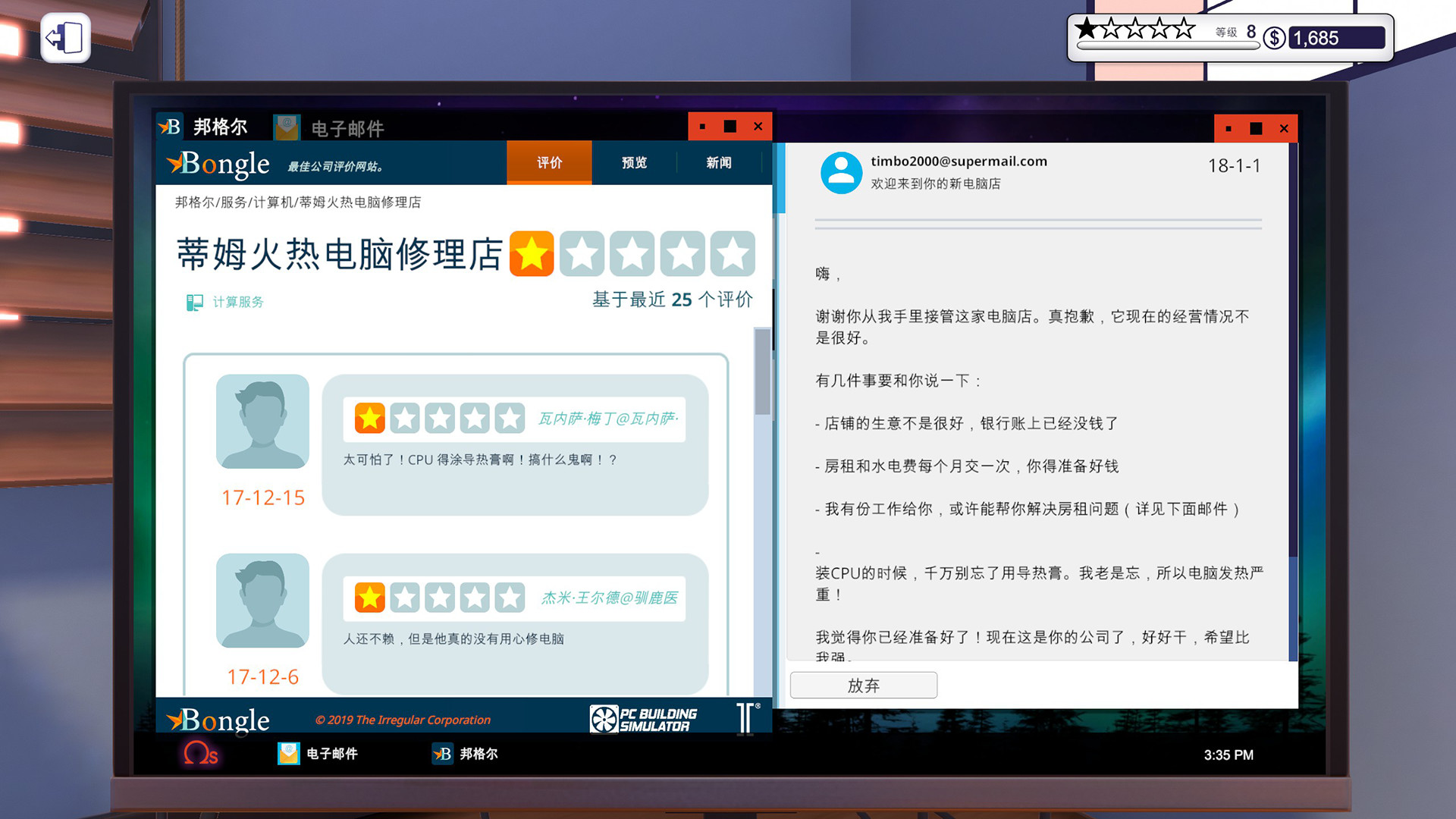Viewport: 1456px width, 819px height.
Task: Minimize the Bongle browser window
Action: click(x=702, y=127)
